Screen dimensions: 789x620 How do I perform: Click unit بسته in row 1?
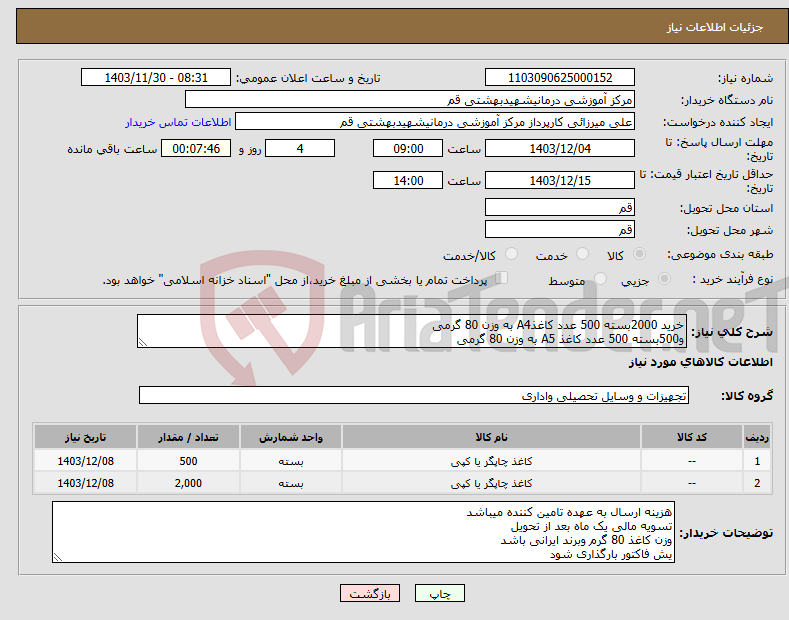click(x=291, y=461)
